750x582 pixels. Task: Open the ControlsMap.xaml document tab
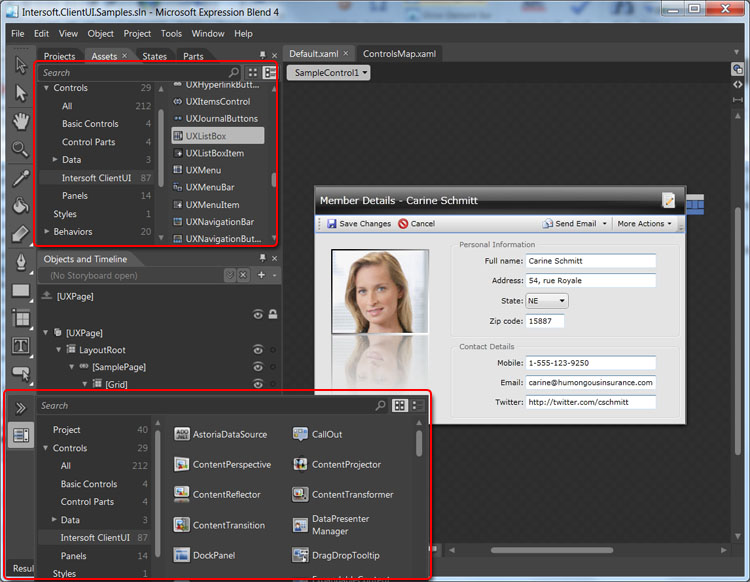point(399,54)
